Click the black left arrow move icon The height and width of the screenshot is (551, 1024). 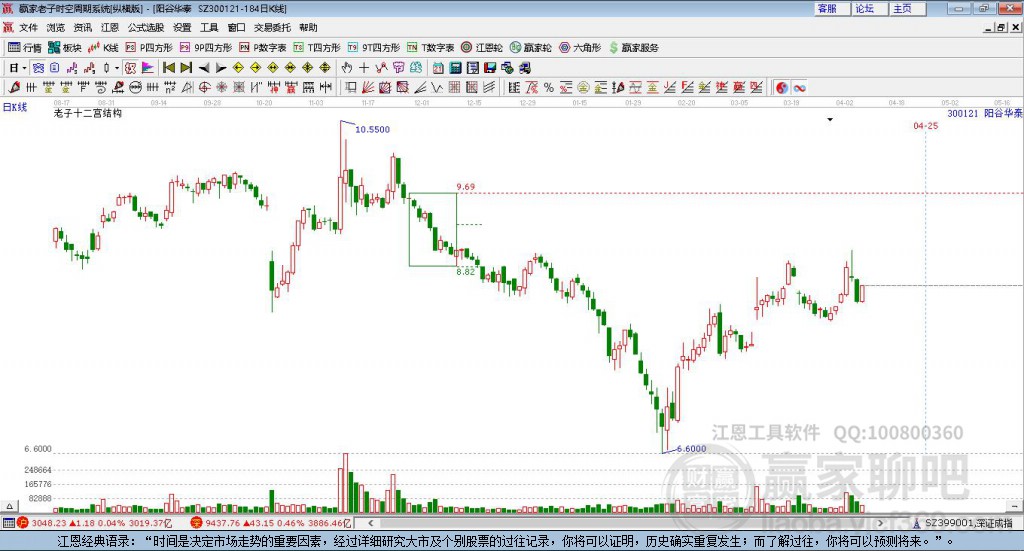[204, 68]
